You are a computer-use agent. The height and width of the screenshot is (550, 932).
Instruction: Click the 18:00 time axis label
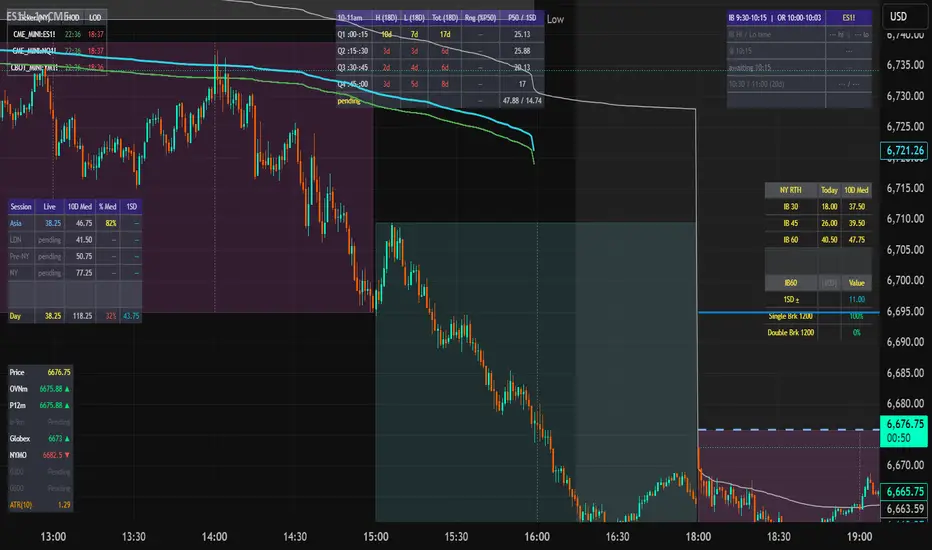click(698, 537)
